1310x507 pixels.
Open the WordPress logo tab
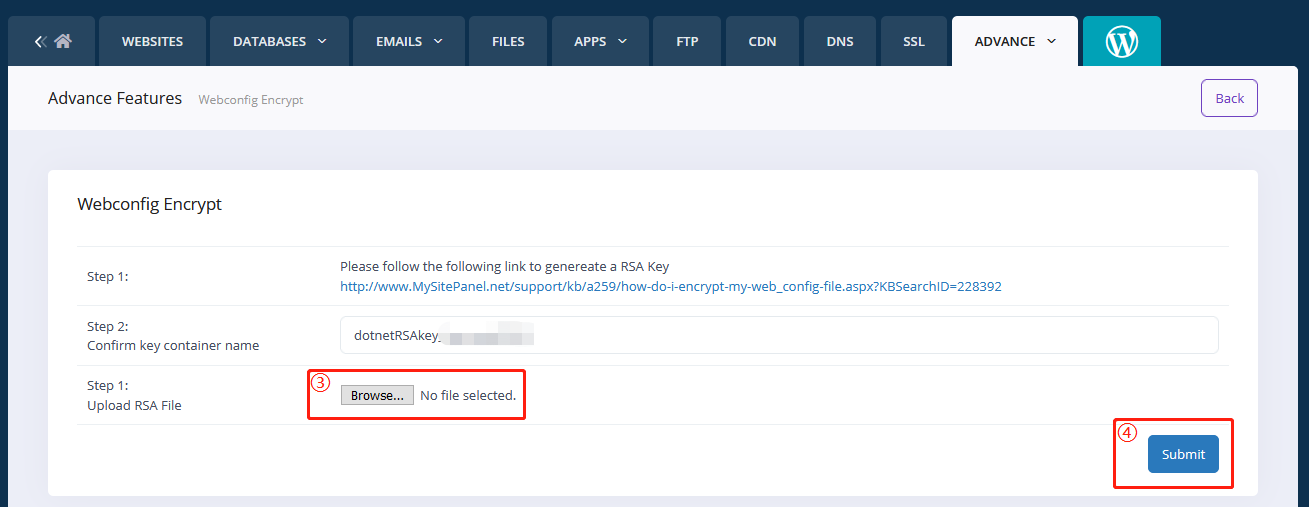(1122, 42)
